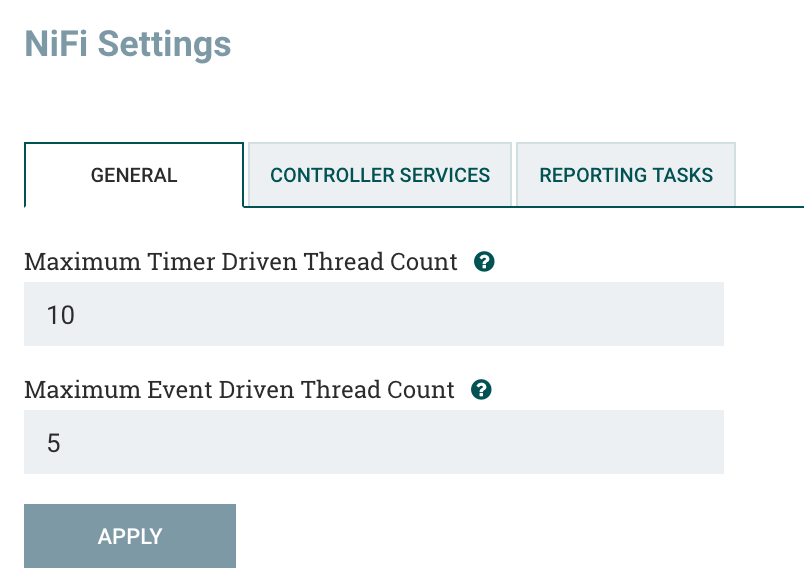Click the Maximum Event Driven Thread Count label
This screenshot has width=804, height=574.
pyautogui.click(x=239, y=390)
